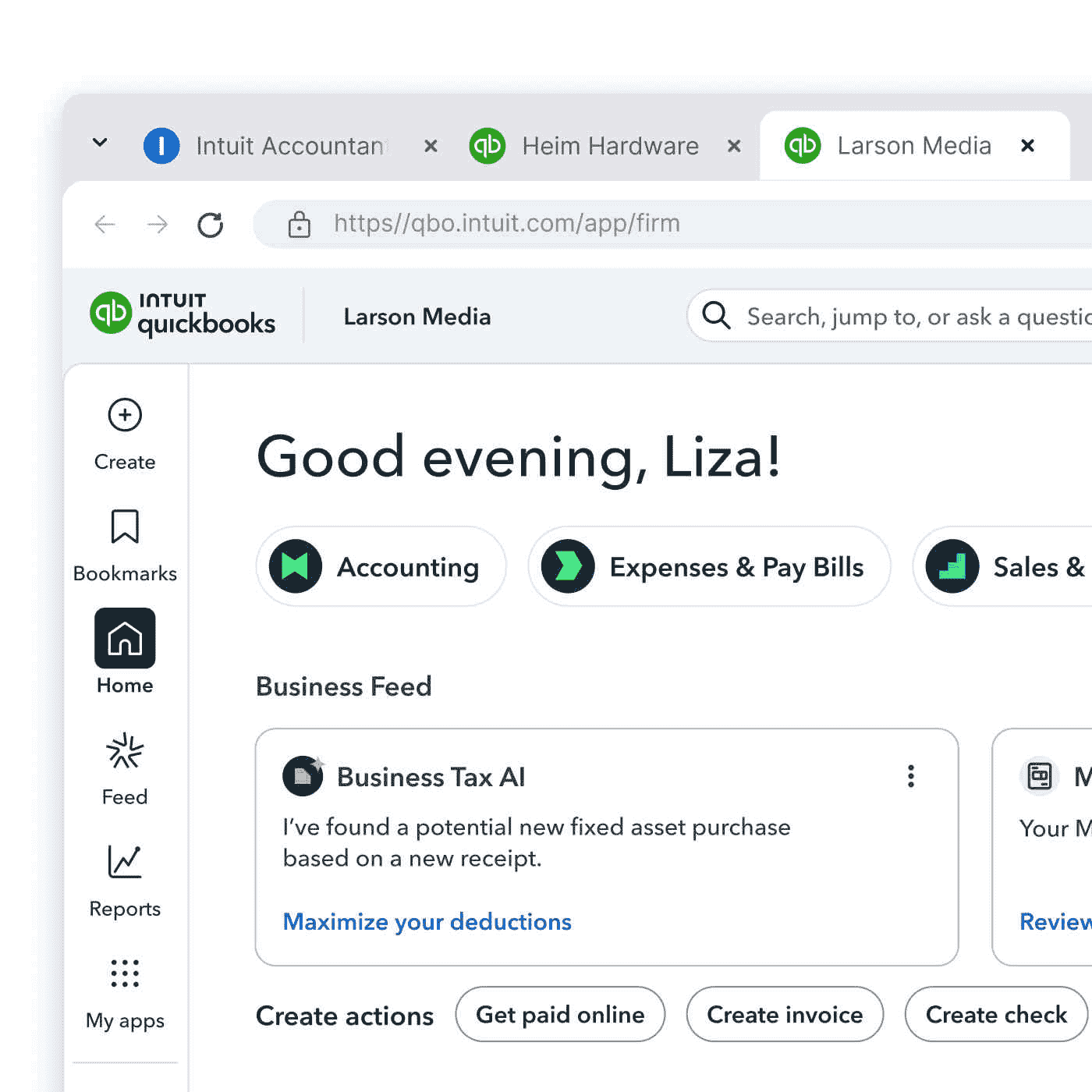Click the second feed card's icon
This screenshot has width=1092, height=1092.
tap(1040, 776)
